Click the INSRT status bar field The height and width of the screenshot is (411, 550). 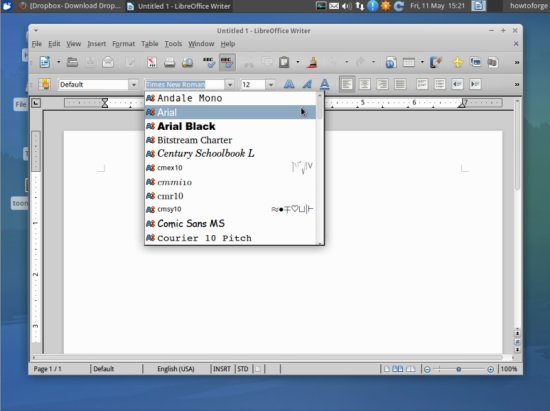[x=222, y=369]
